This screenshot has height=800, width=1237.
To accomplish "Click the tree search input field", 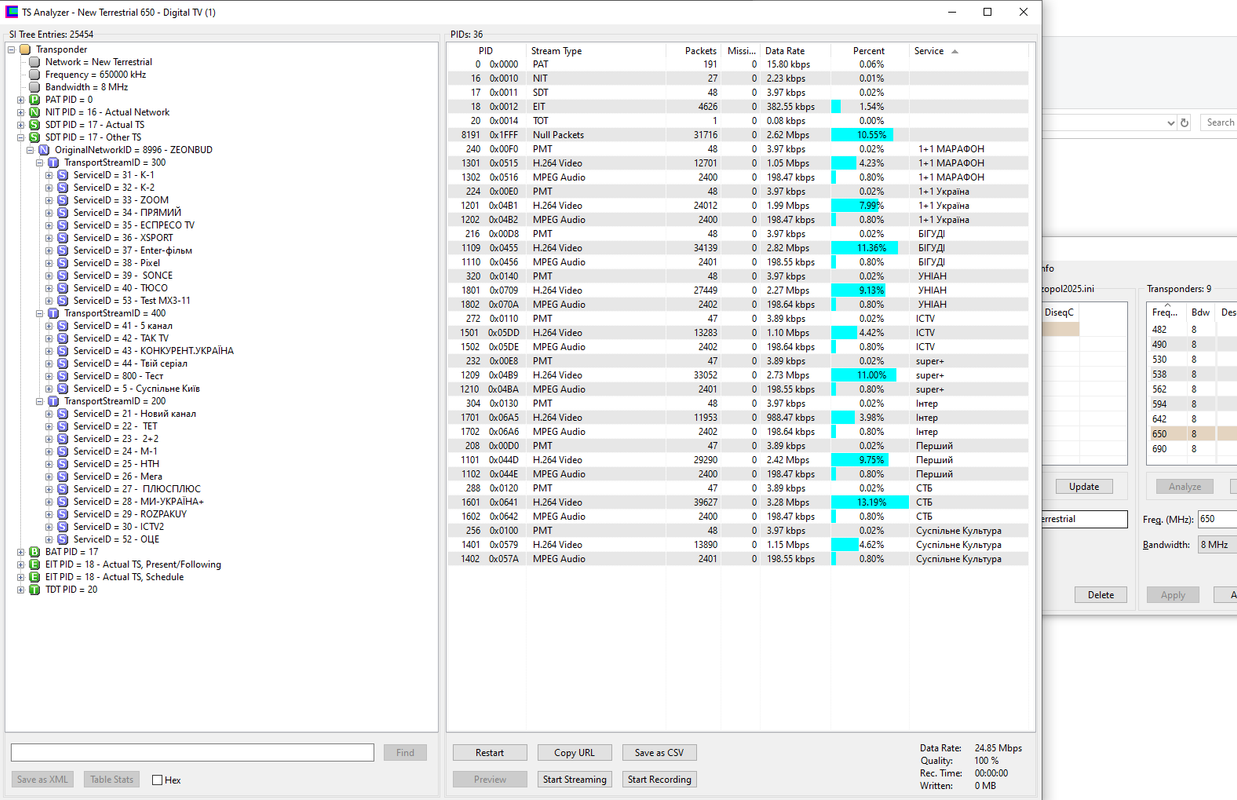I will (x=193, y=752).
